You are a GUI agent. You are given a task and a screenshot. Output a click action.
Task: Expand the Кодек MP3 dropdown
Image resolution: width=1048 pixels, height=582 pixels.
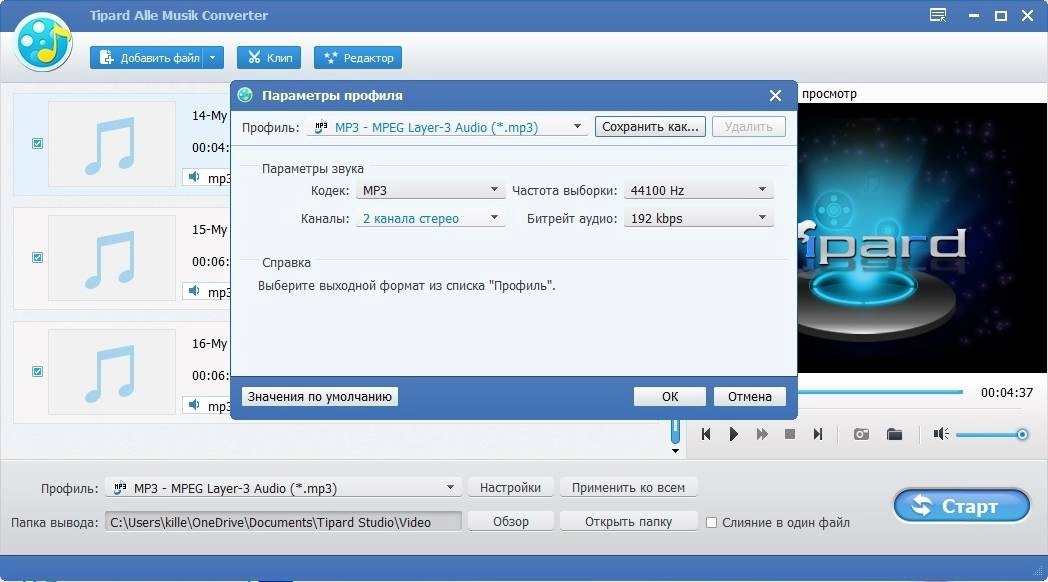(430, 190)
